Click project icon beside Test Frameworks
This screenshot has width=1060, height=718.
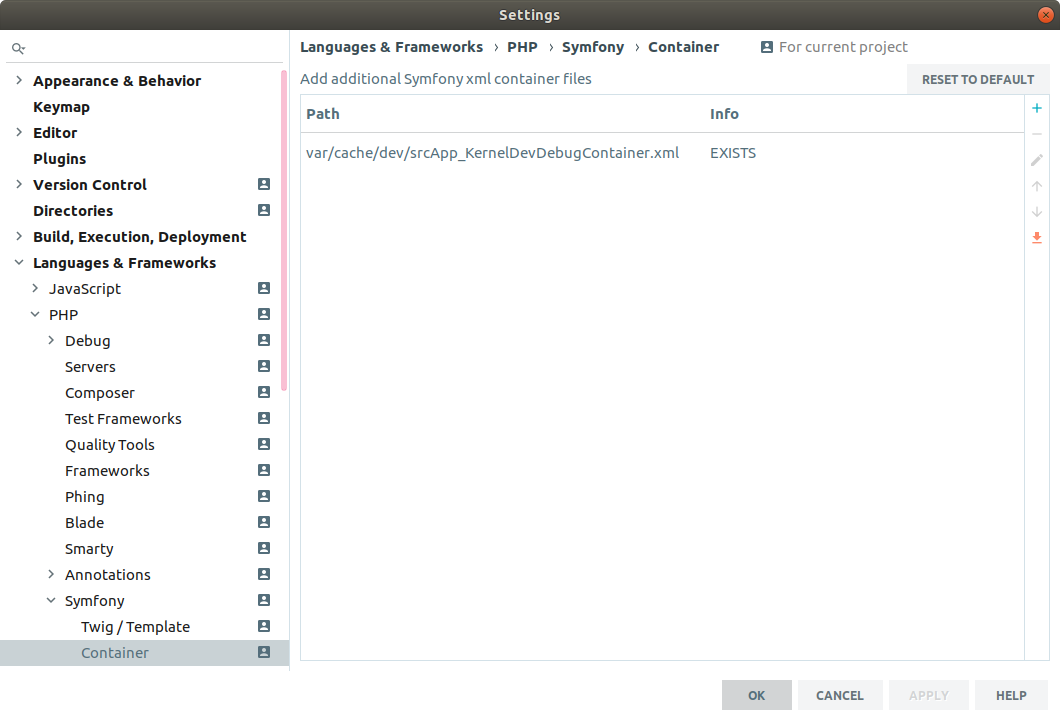click(x=264, y=418)
